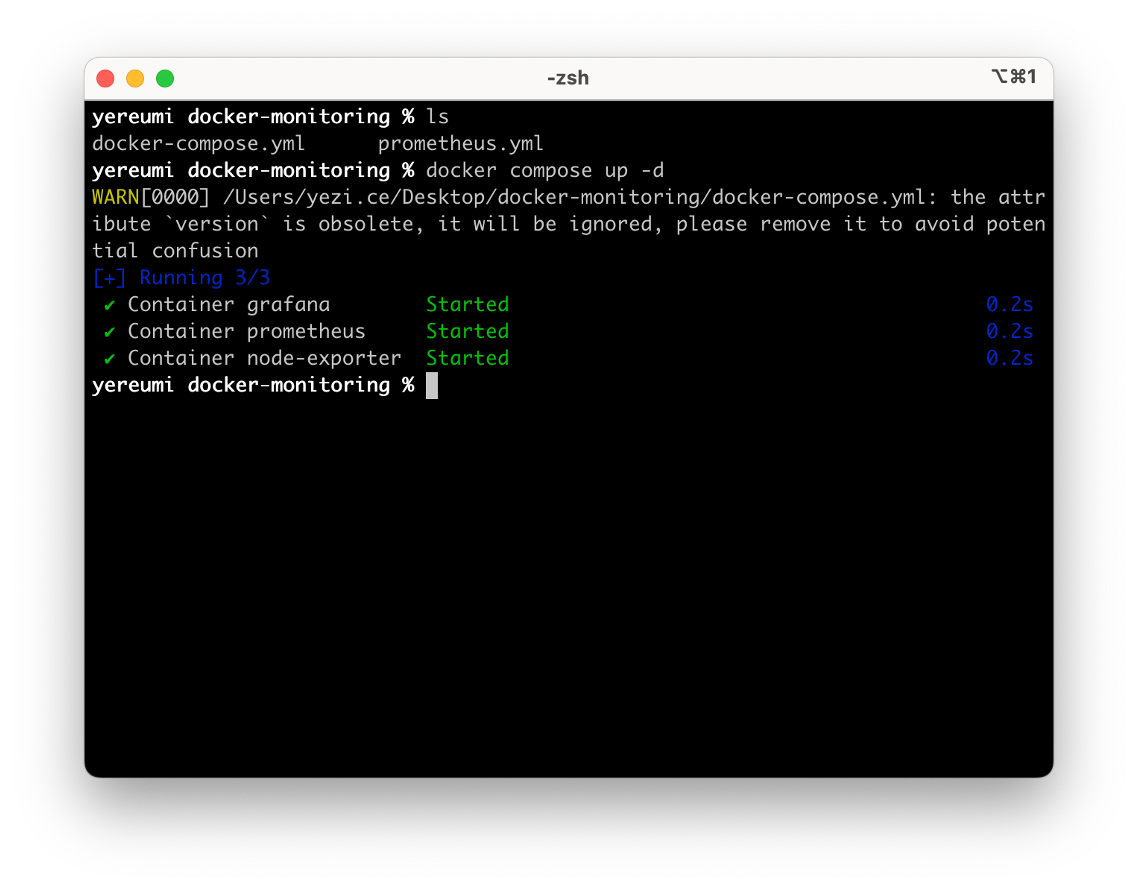Click 'tial confusion' warning continuation line
This screenshot has width=1138, height=888.
pyautogui.click(x=175, y=251)
